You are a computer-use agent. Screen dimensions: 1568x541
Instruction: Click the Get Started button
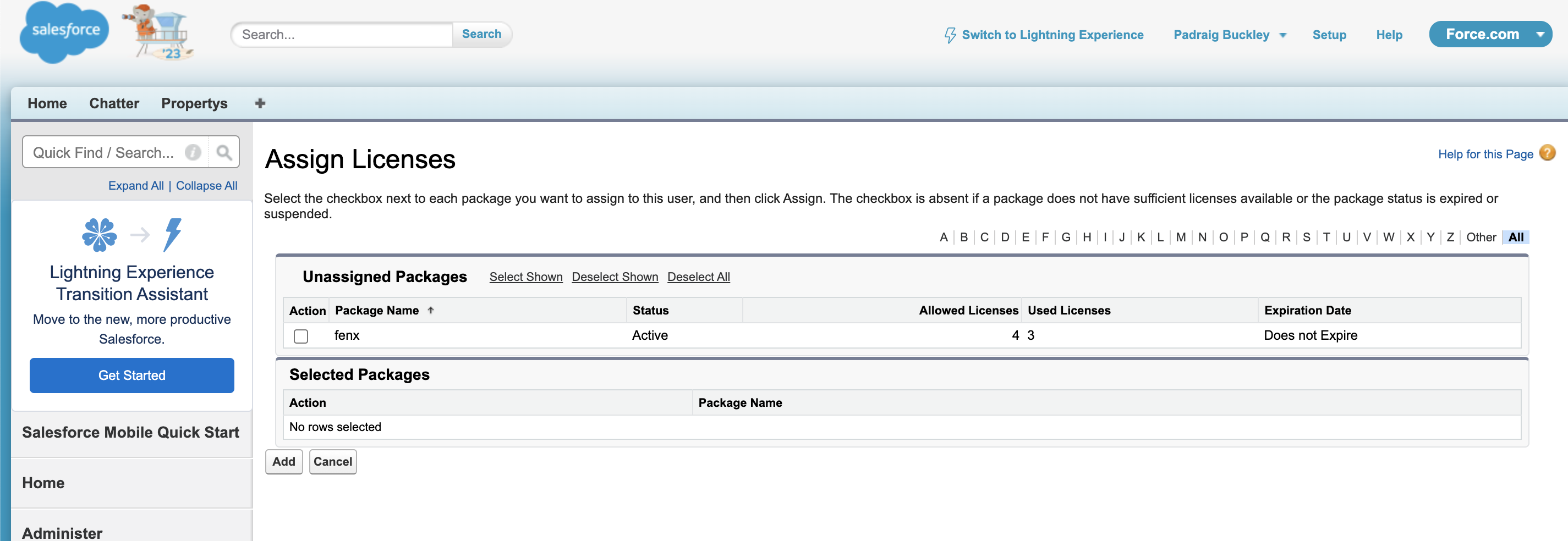pos(131,375)
